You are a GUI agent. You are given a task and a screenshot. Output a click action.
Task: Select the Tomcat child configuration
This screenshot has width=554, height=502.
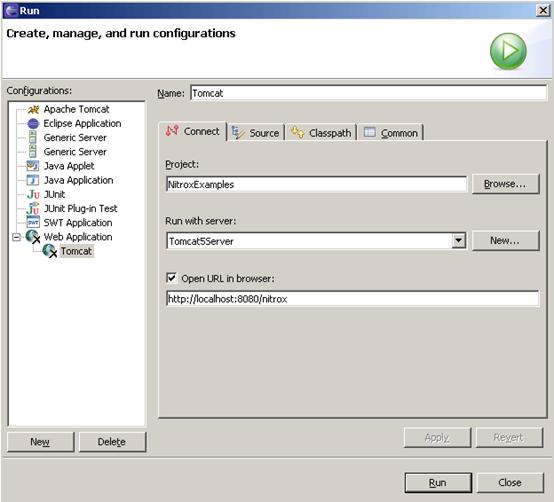76,251
